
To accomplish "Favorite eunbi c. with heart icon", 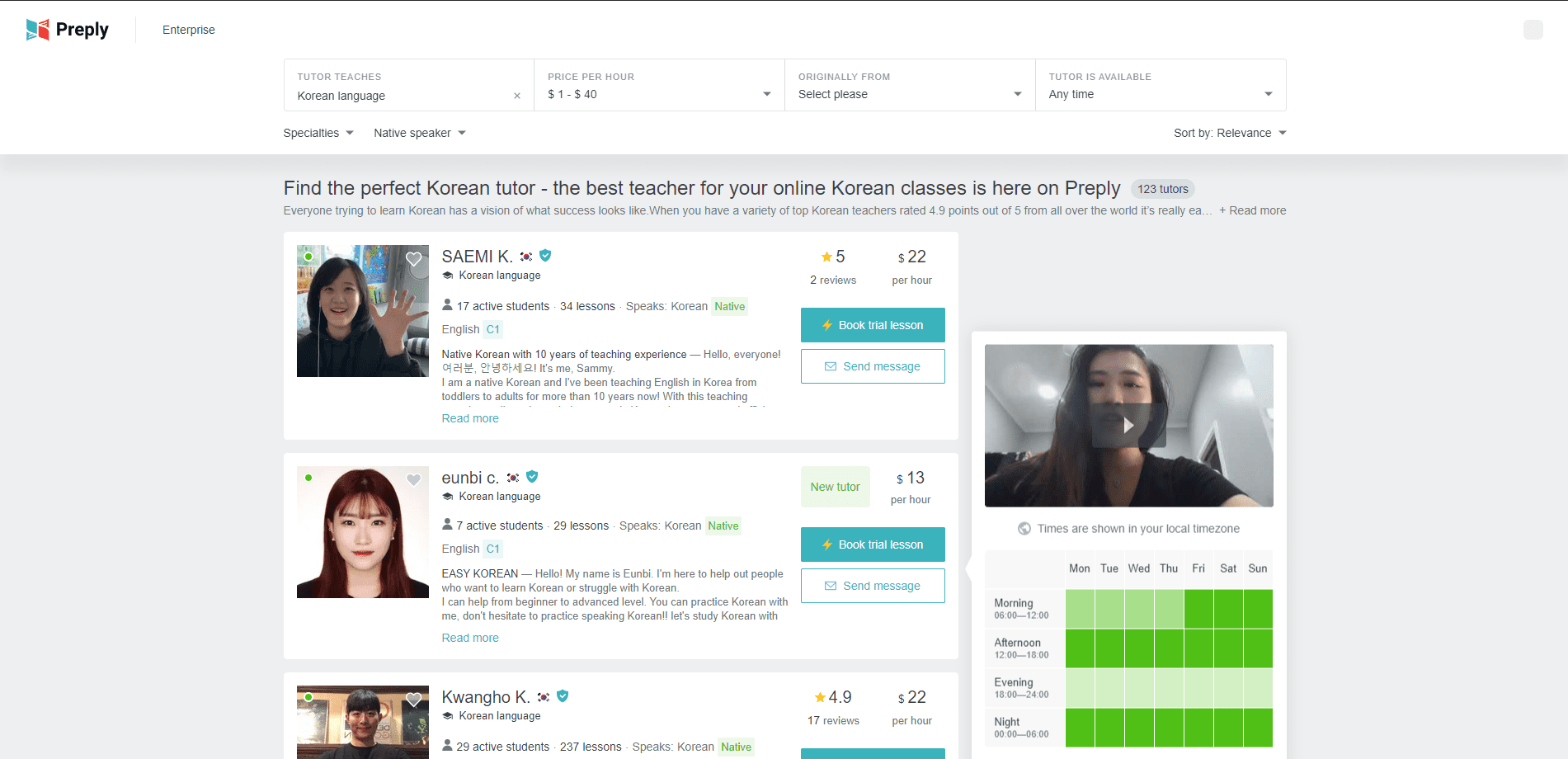I will 414,480.
